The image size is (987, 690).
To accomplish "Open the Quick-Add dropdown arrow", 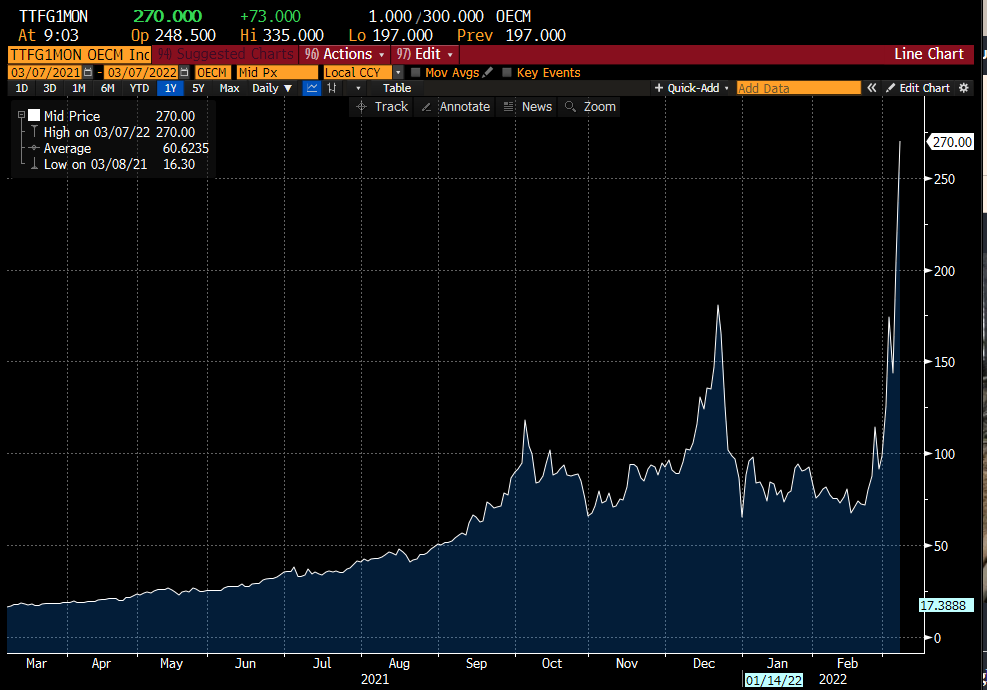I will [726, 88].
